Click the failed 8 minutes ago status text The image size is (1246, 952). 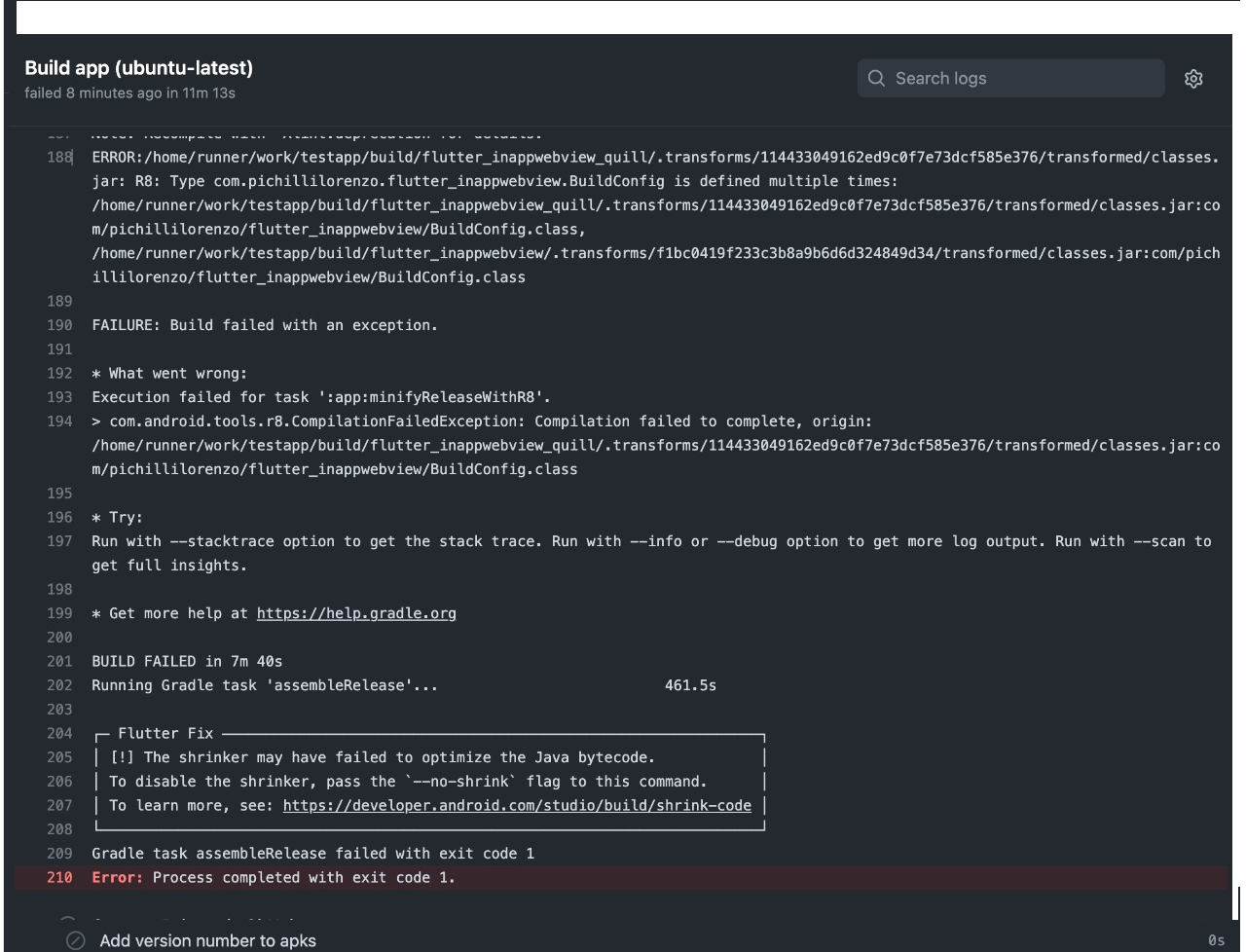pos(129,93)
